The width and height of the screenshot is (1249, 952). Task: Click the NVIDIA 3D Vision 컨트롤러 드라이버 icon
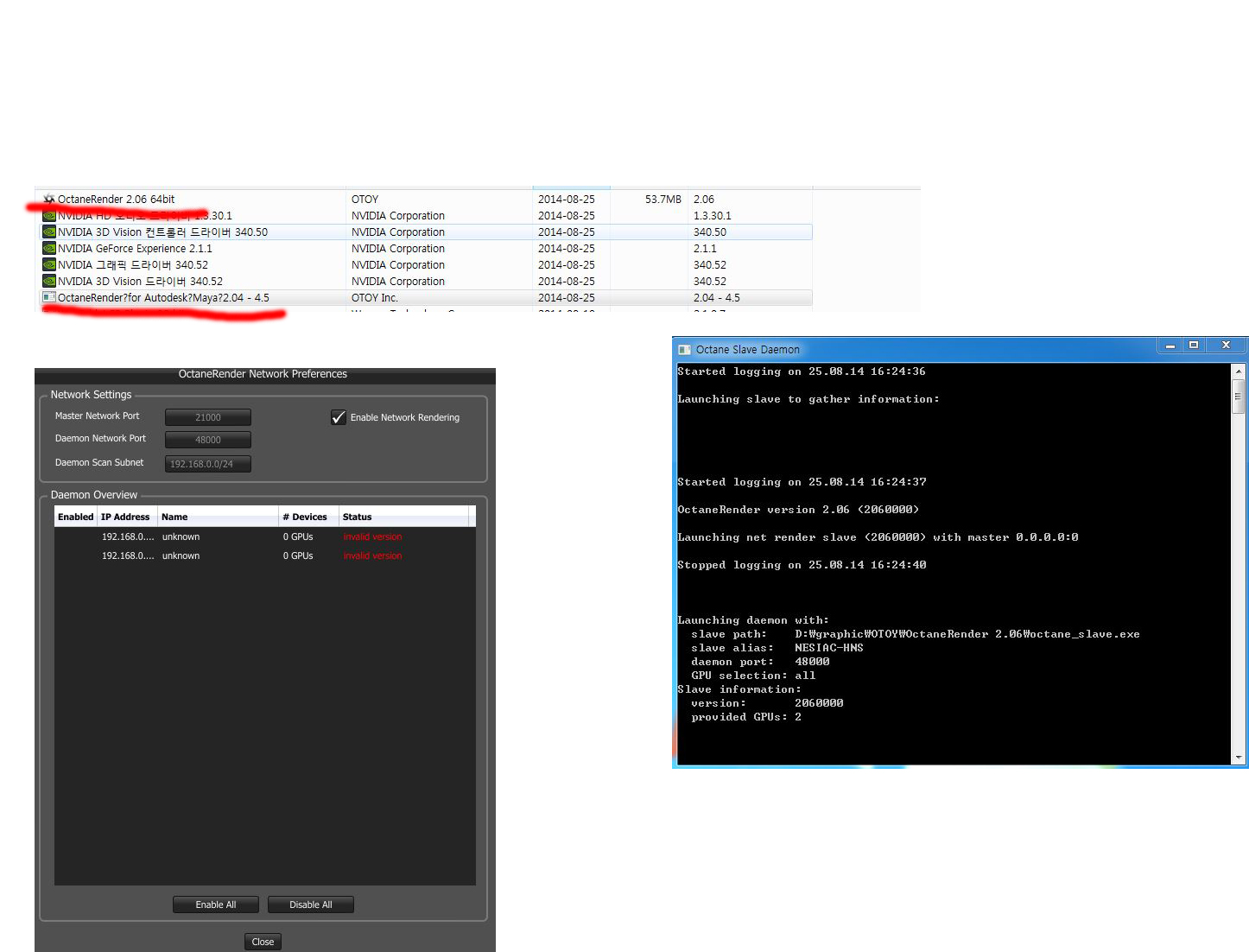pos(49,232)
